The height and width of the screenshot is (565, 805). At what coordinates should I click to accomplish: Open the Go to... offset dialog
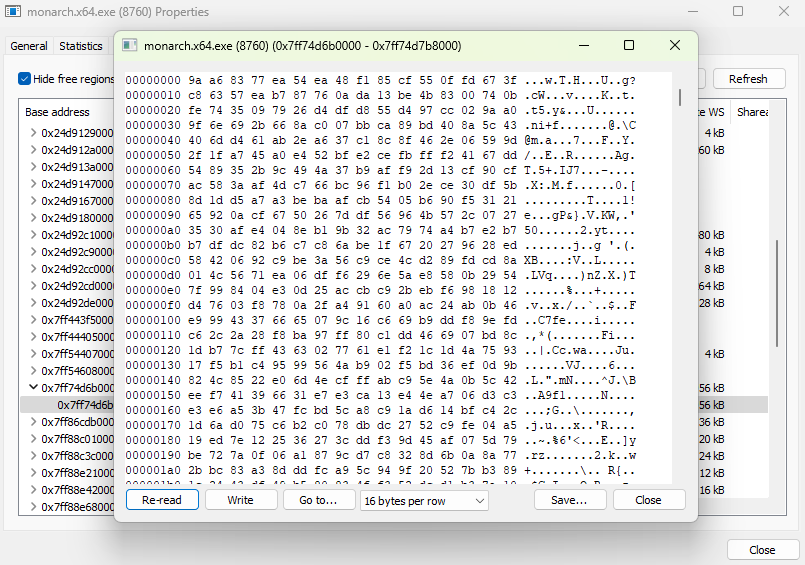(x=318, y=500)
